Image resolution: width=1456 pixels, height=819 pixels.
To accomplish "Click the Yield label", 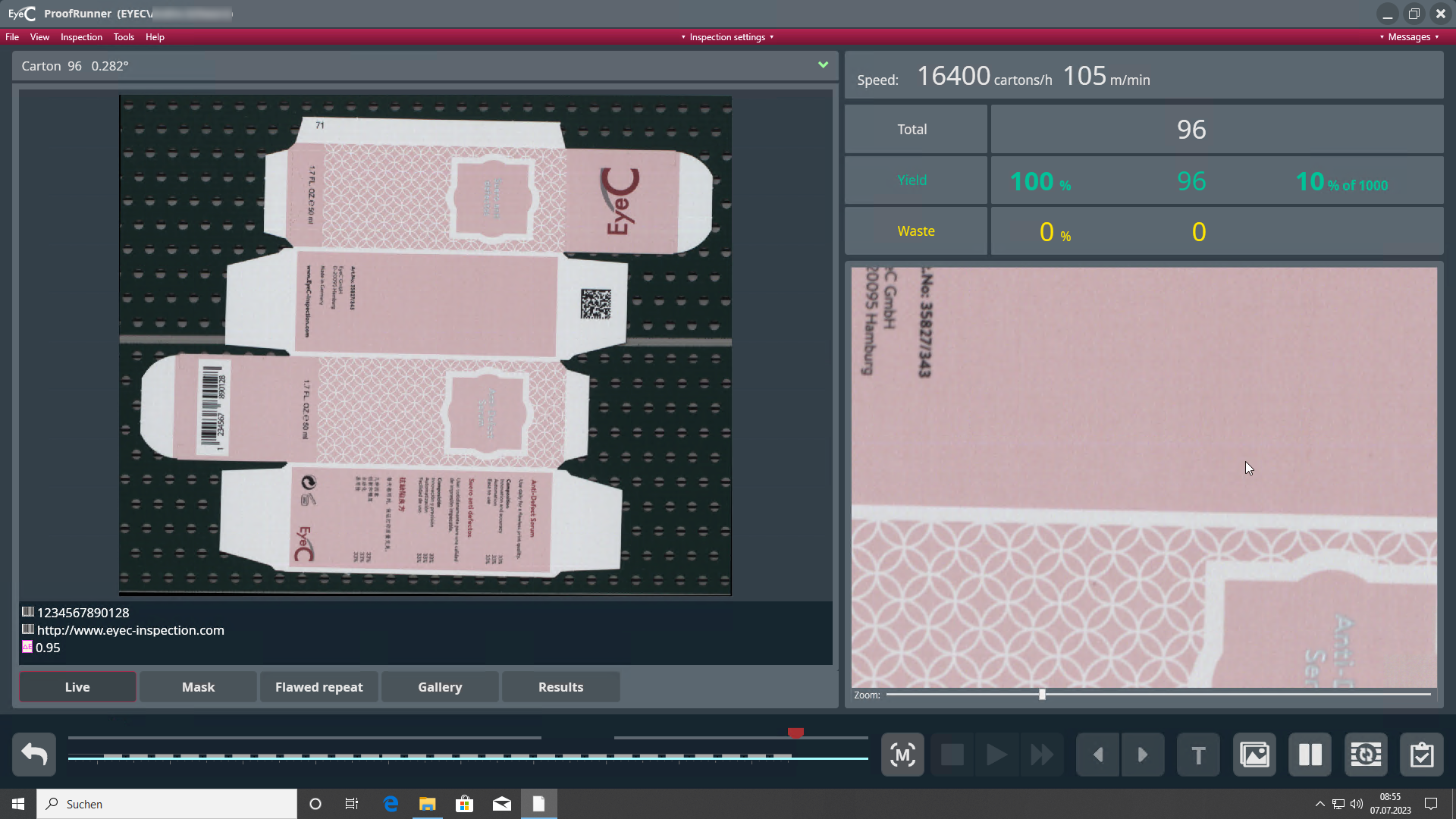I will (x=912, y=180).
